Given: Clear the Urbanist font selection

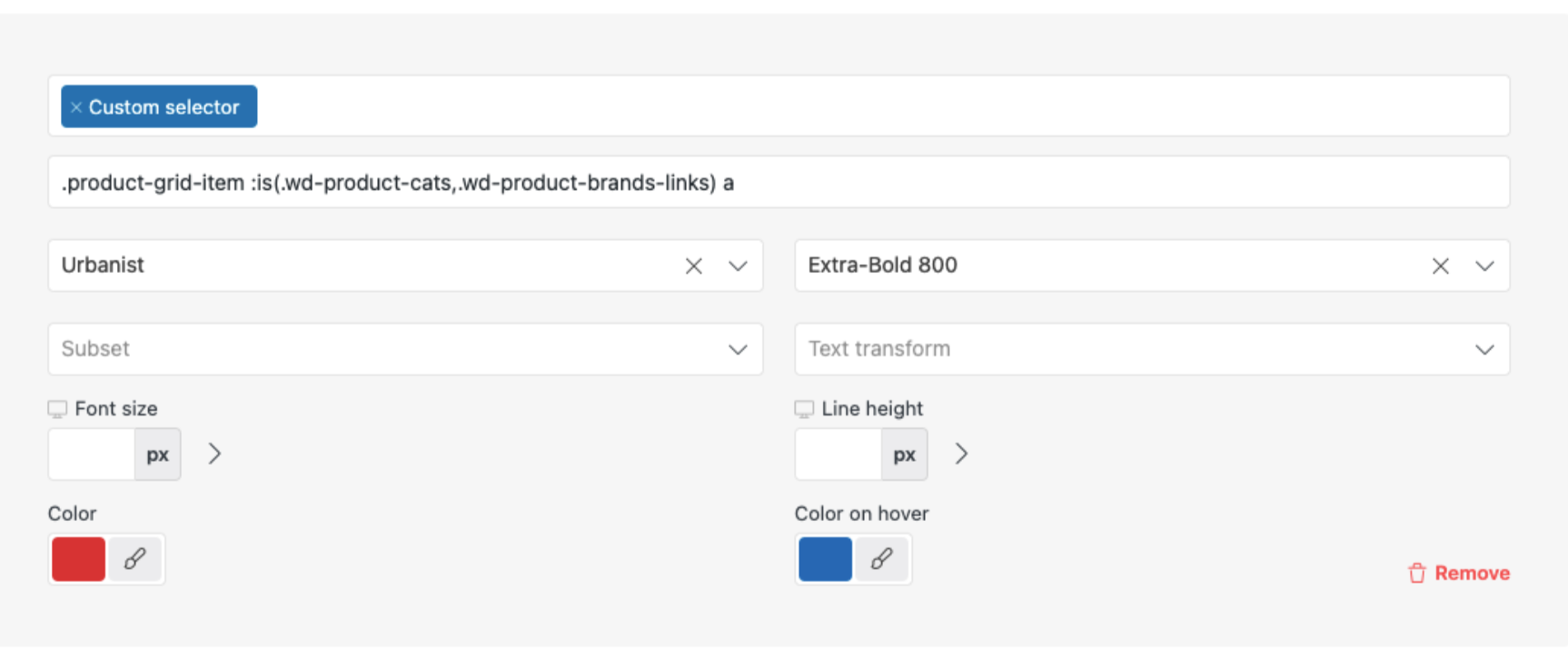Looking at the screenshot, I should pos(694,266).
